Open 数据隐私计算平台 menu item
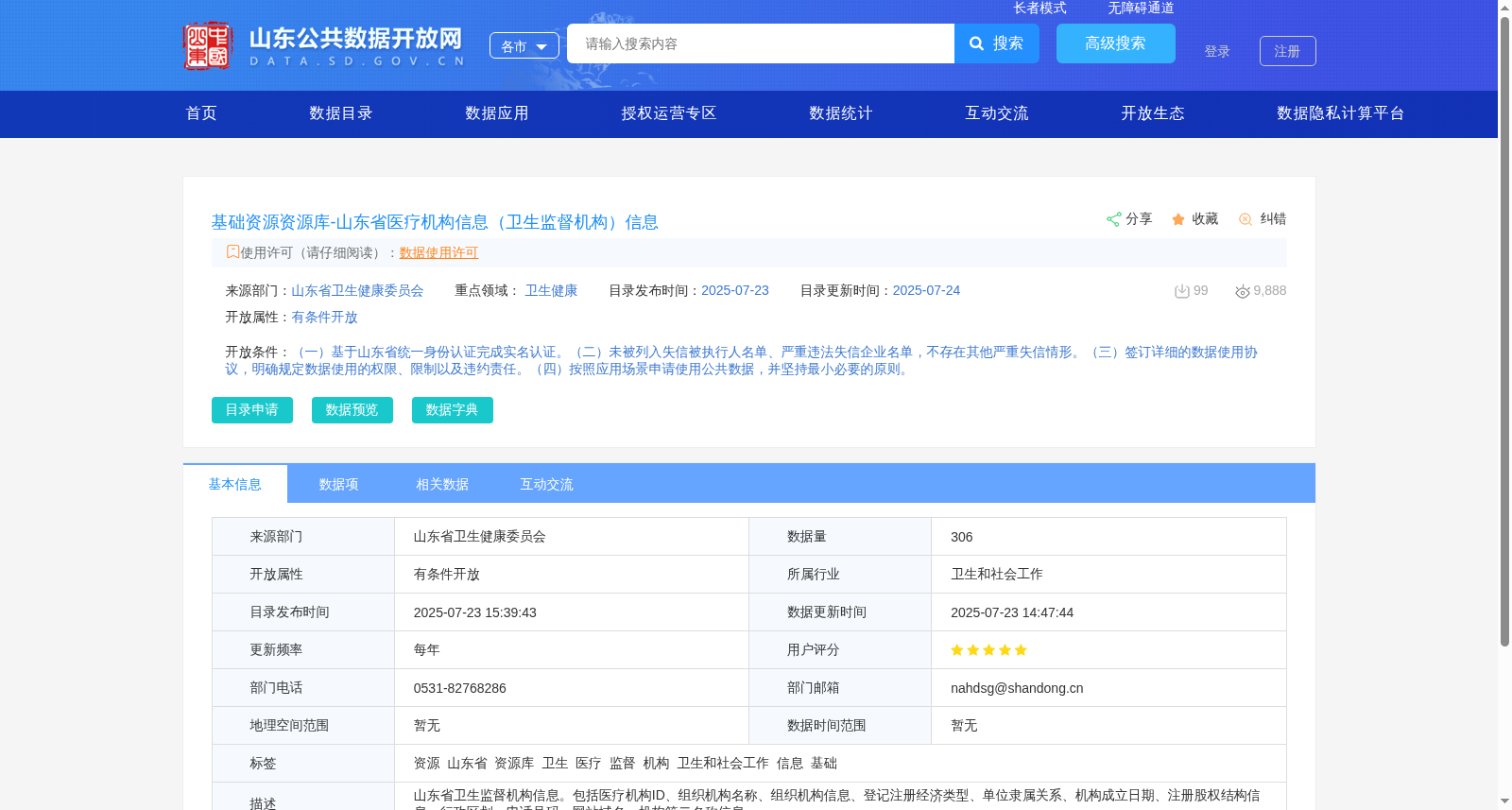The width and height of the screenshot is (1512, 810). [1341, 113]
